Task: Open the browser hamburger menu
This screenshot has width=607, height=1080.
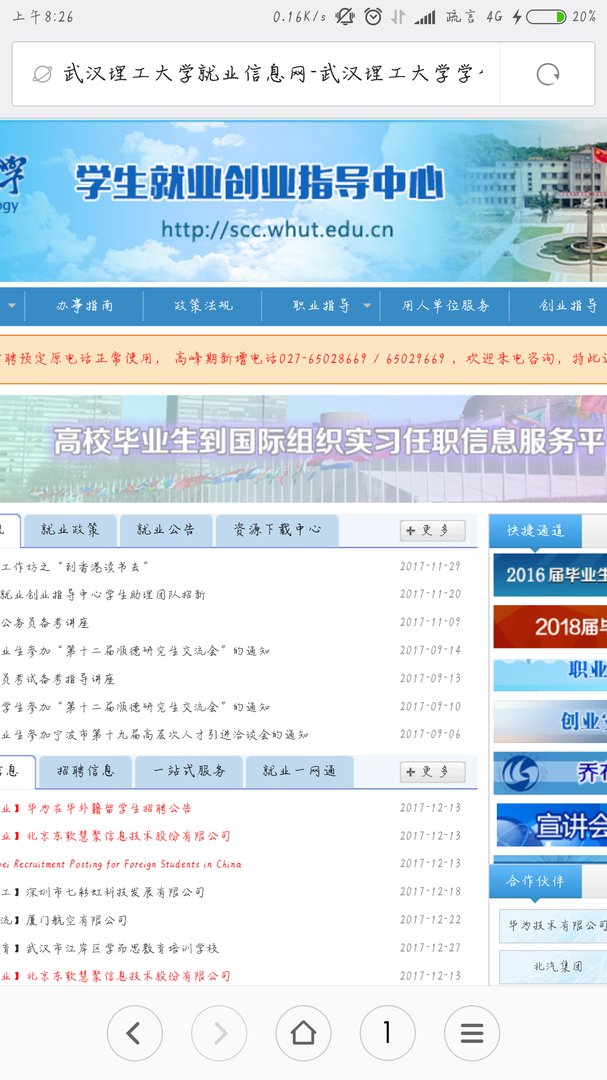Action: click(x=472, y=1032)
